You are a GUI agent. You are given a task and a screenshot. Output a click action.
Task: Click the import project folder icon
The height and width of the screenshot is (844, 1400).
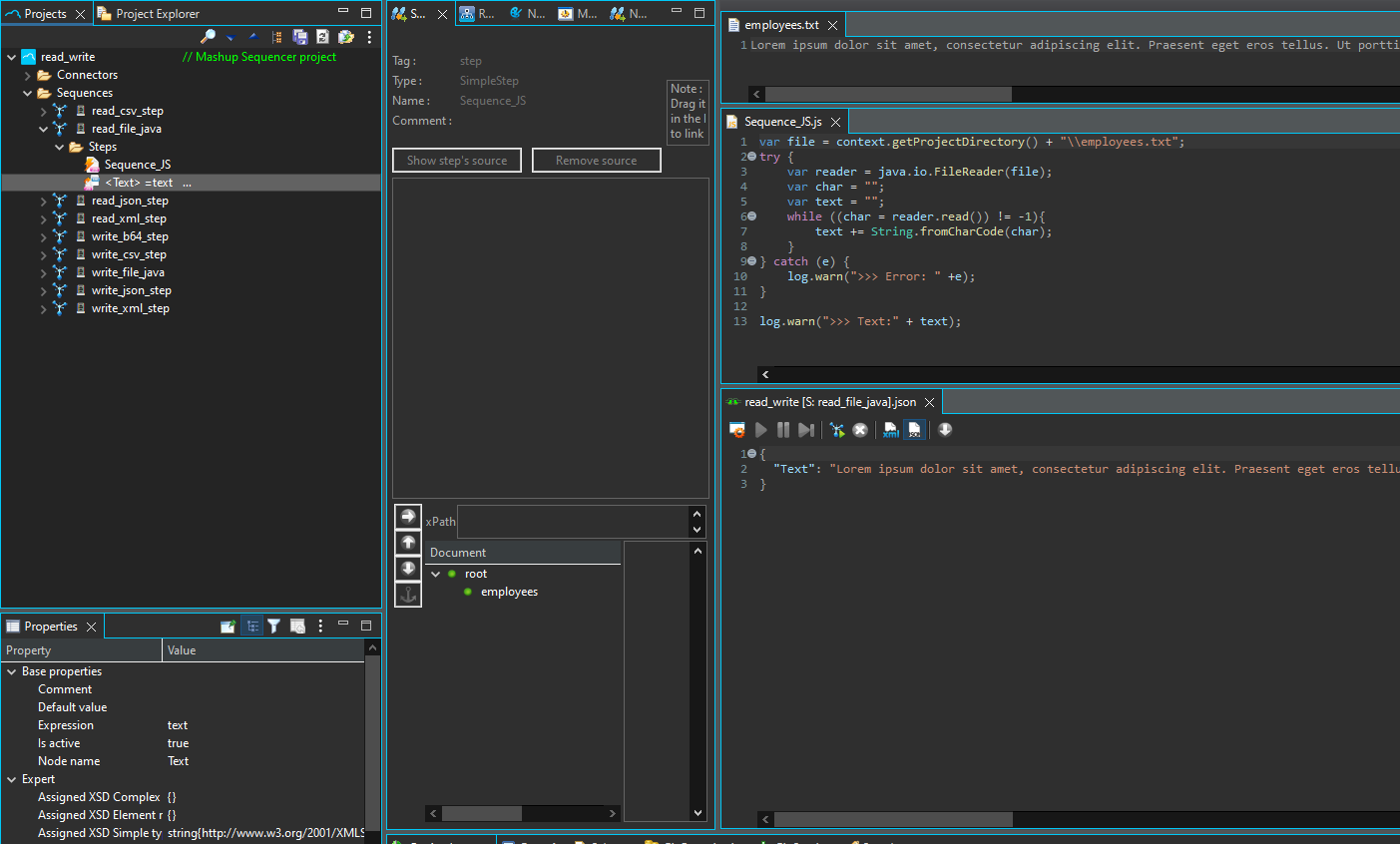345,37
